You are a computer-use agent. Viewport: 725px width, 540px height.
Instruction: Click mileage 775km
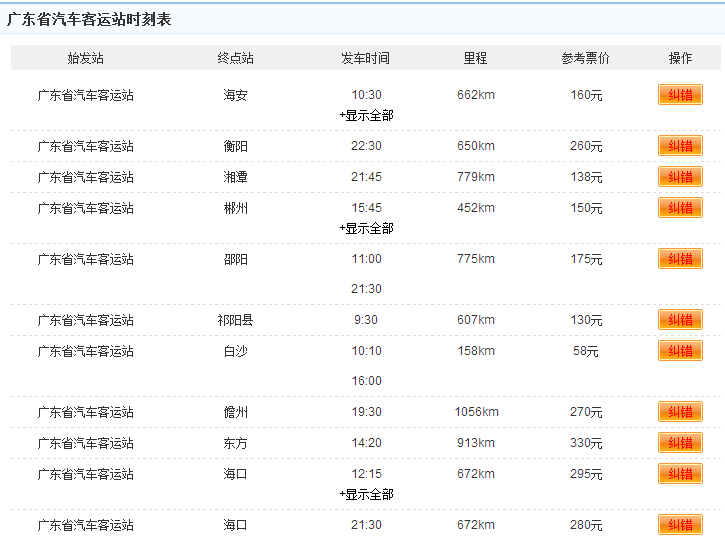coord(476,259)
